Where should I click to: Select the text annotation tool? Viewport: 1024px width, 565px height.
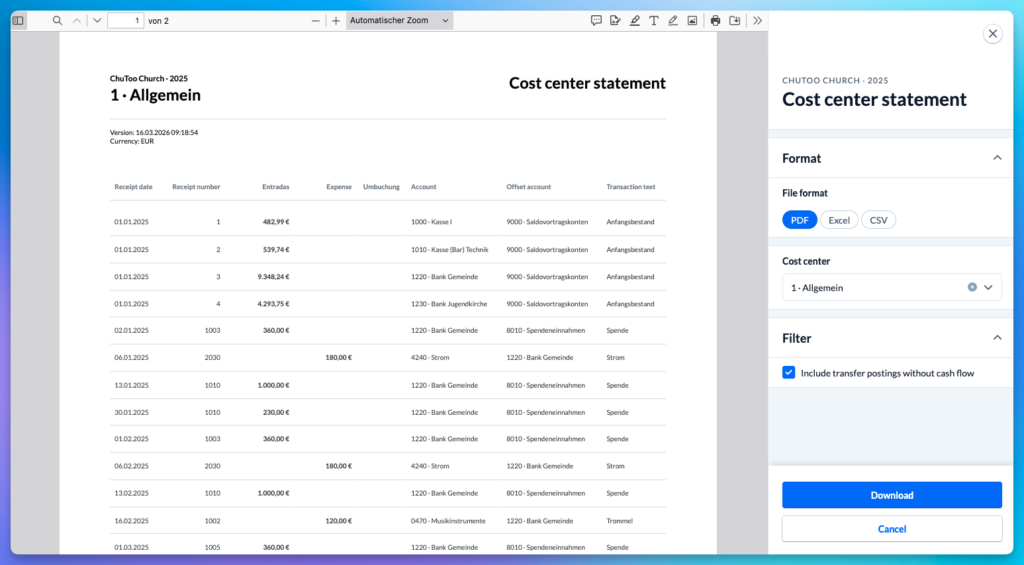(x=654, y=21)
